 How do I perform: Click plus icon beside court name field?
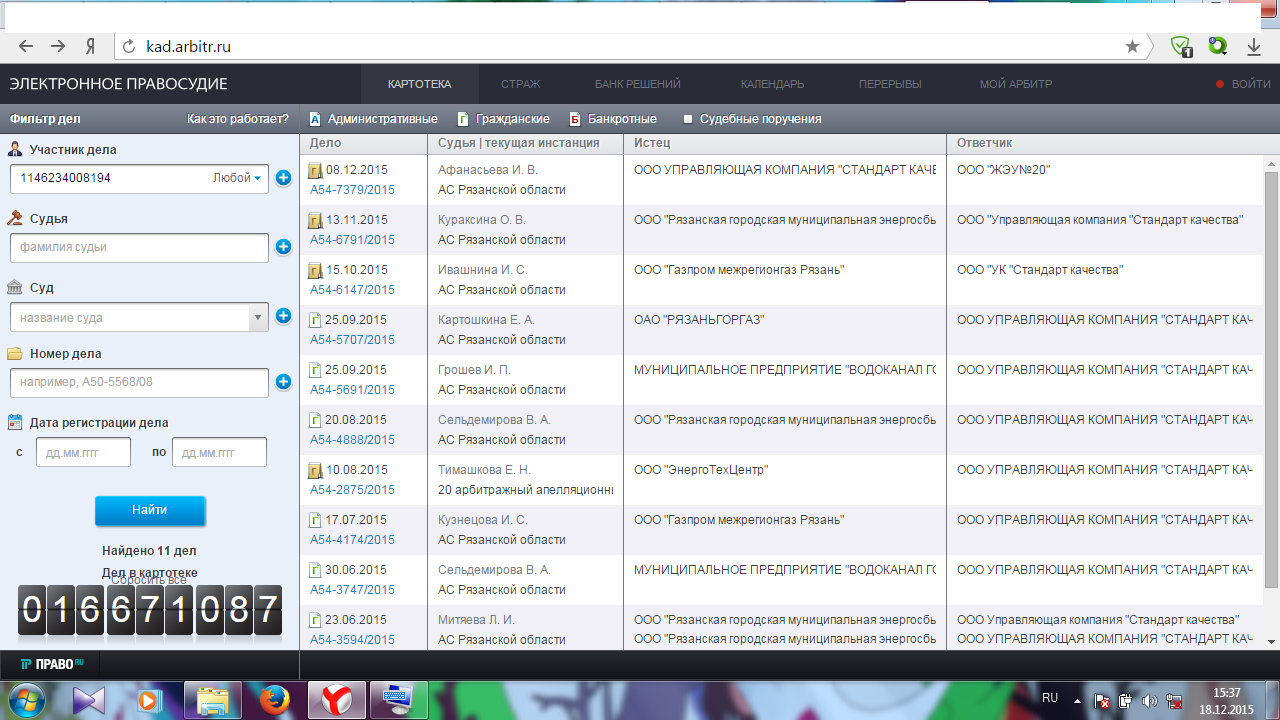click(x=283, y=316)
